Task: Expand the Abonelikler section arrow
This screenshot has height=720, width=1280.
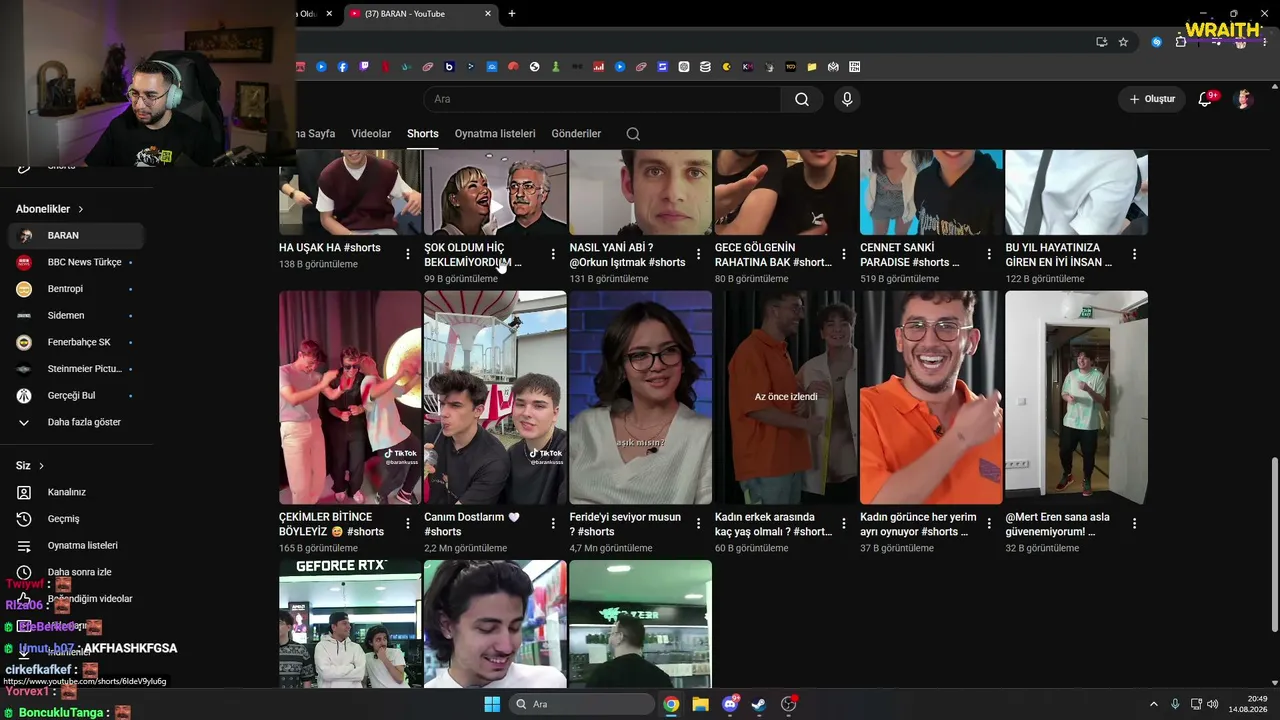Action: click(x=81, y=209)
